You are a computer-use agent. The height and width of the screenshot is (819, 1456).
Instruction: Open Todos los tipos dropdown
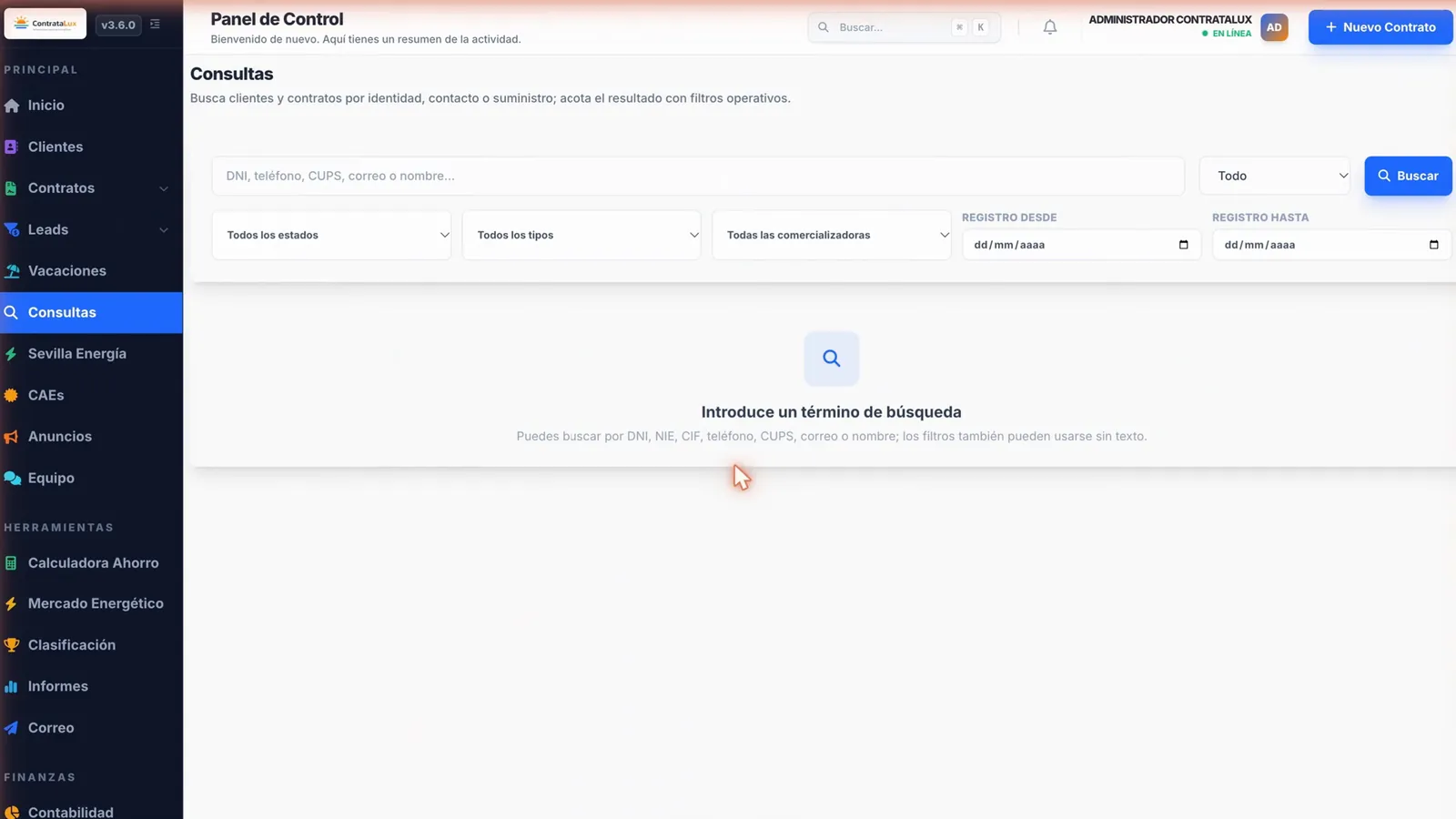click(x=581, y=235)
